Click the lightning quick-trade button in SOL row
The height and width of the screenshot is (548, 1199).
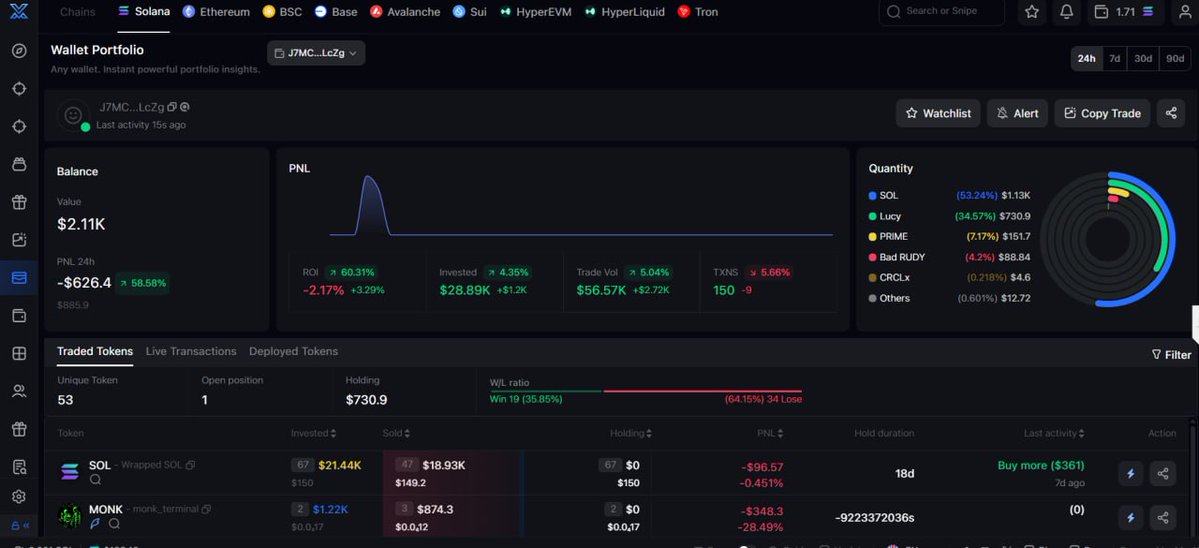(1130, 474)
